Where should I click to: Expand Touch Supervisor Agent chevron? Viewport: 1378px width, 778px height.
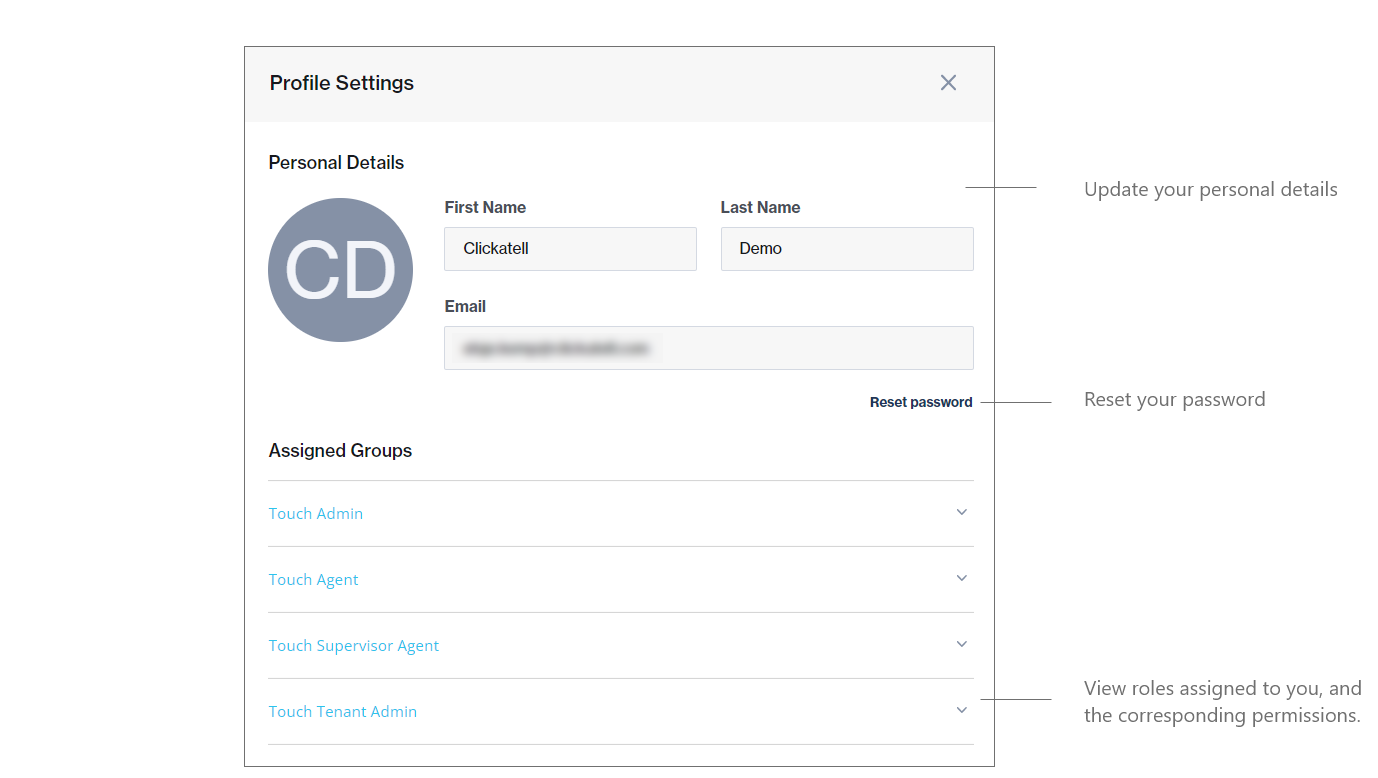pyautogui.click(x=961, y=645)
